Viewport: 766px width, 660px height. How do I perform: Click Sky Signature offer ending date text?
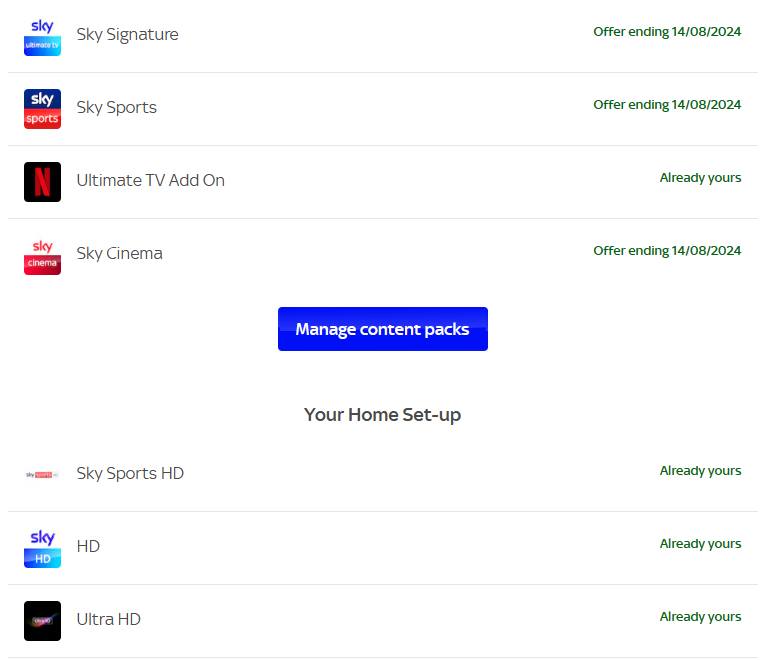[x=667, y=32]
